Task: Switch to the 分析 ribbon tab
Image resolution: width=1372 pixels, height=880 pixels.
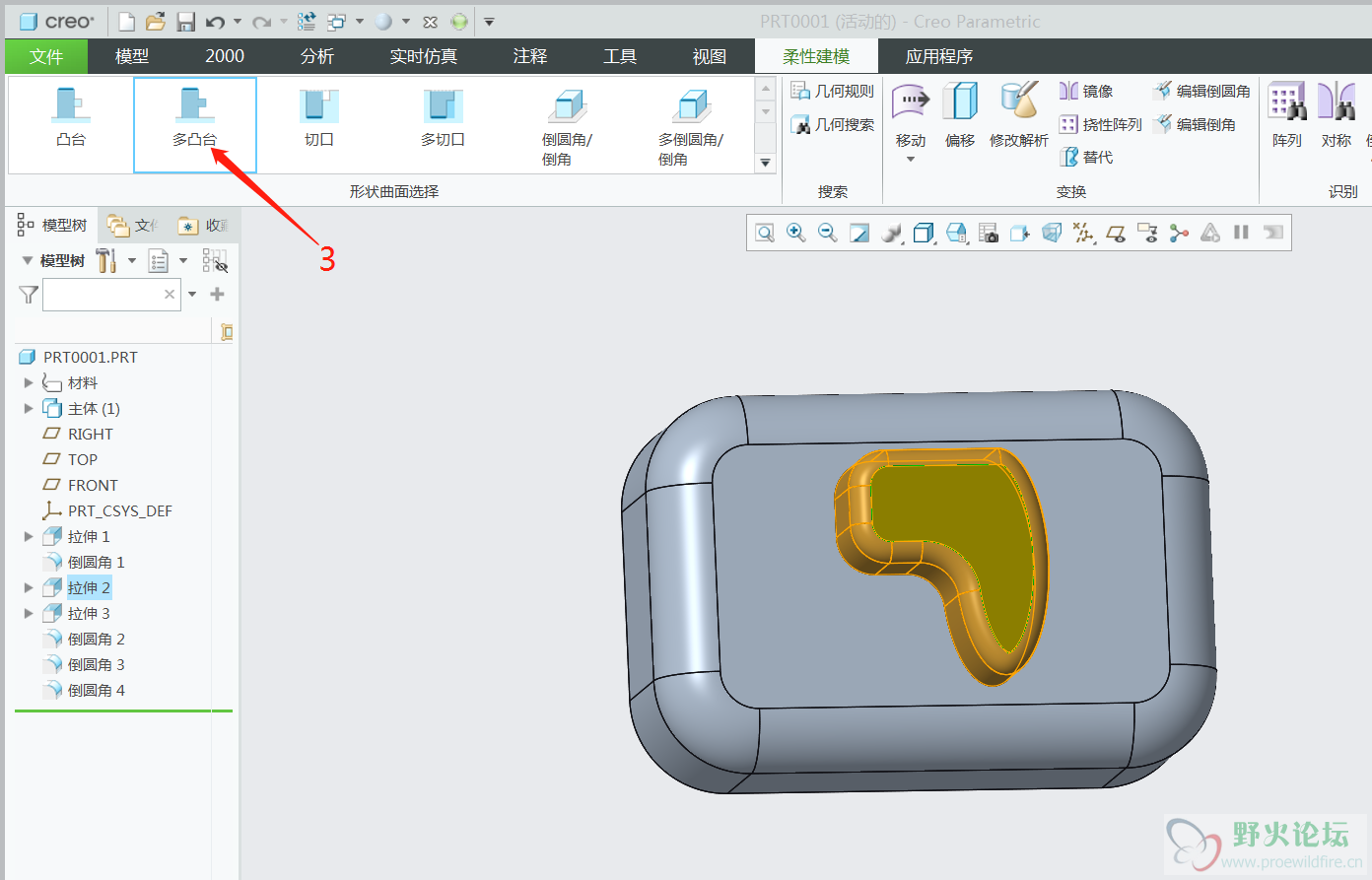Action: 317,56
